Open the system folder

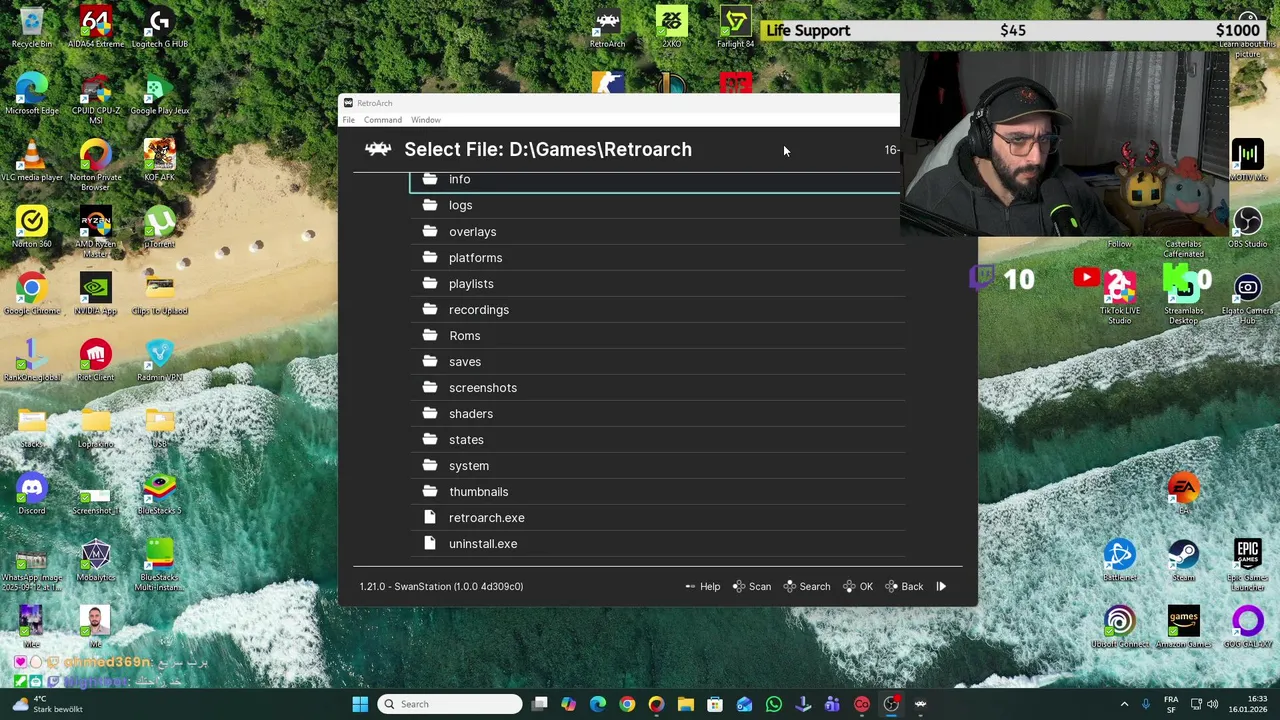(655, 465)
